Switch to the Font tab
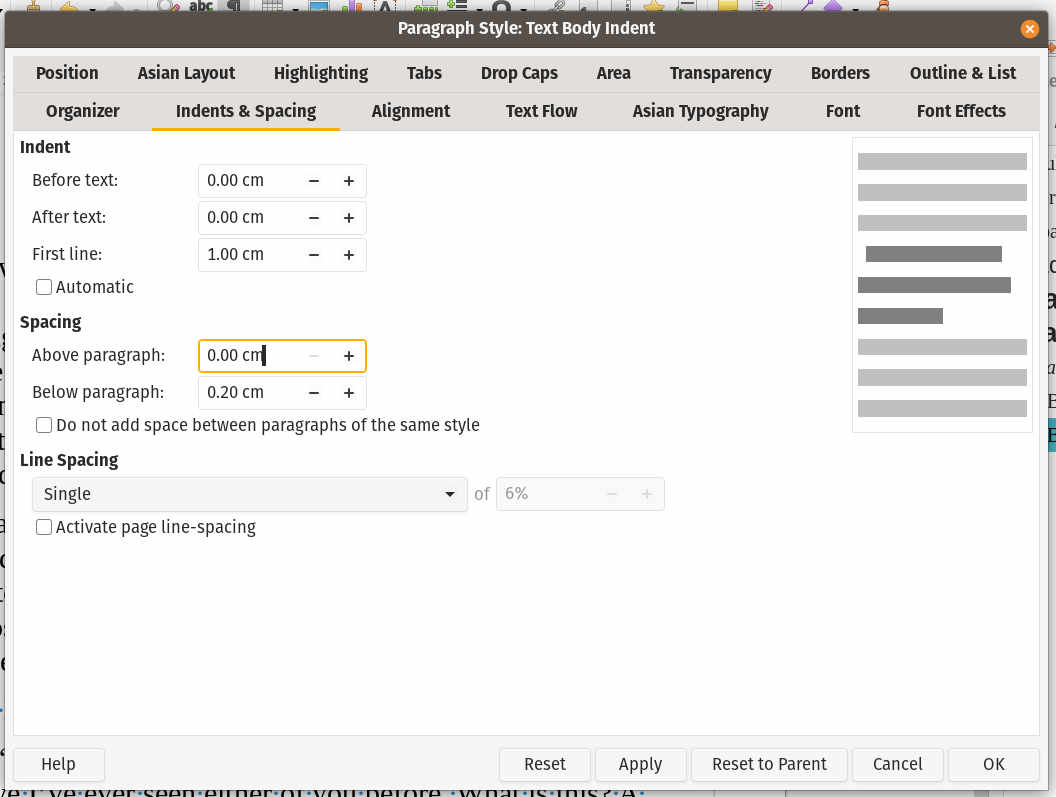Screen dimensions: 1056x797 [843, 111]
